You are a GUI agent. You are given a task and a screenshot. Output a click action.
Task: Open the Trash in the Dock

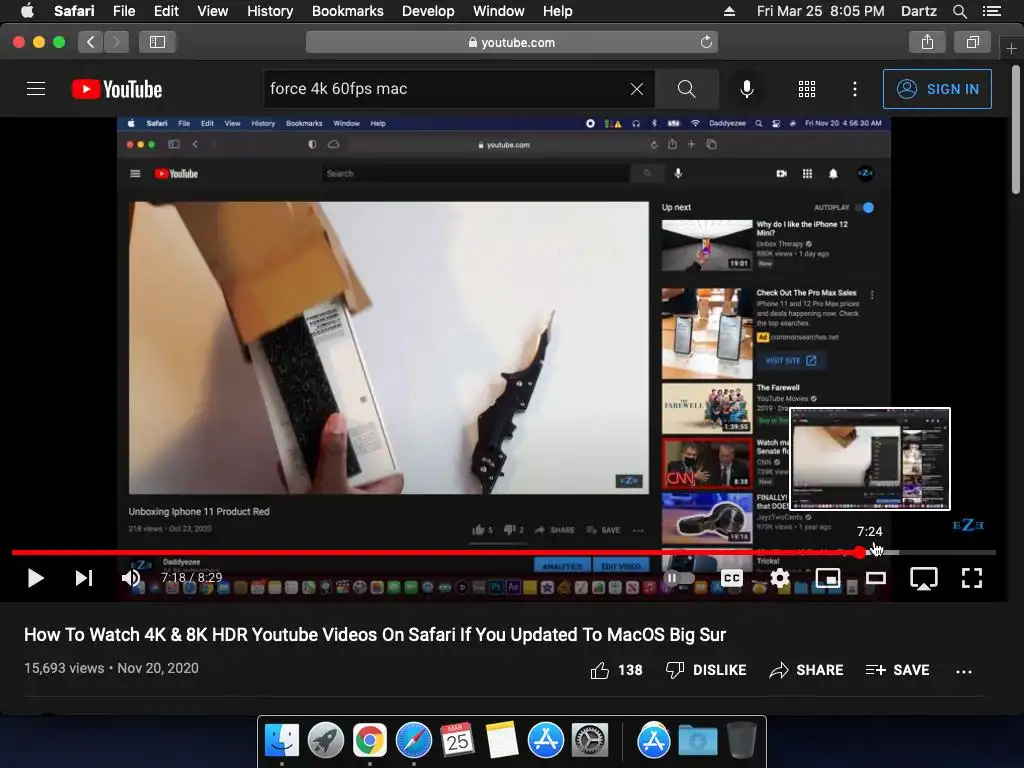click(x=741, y=741)
